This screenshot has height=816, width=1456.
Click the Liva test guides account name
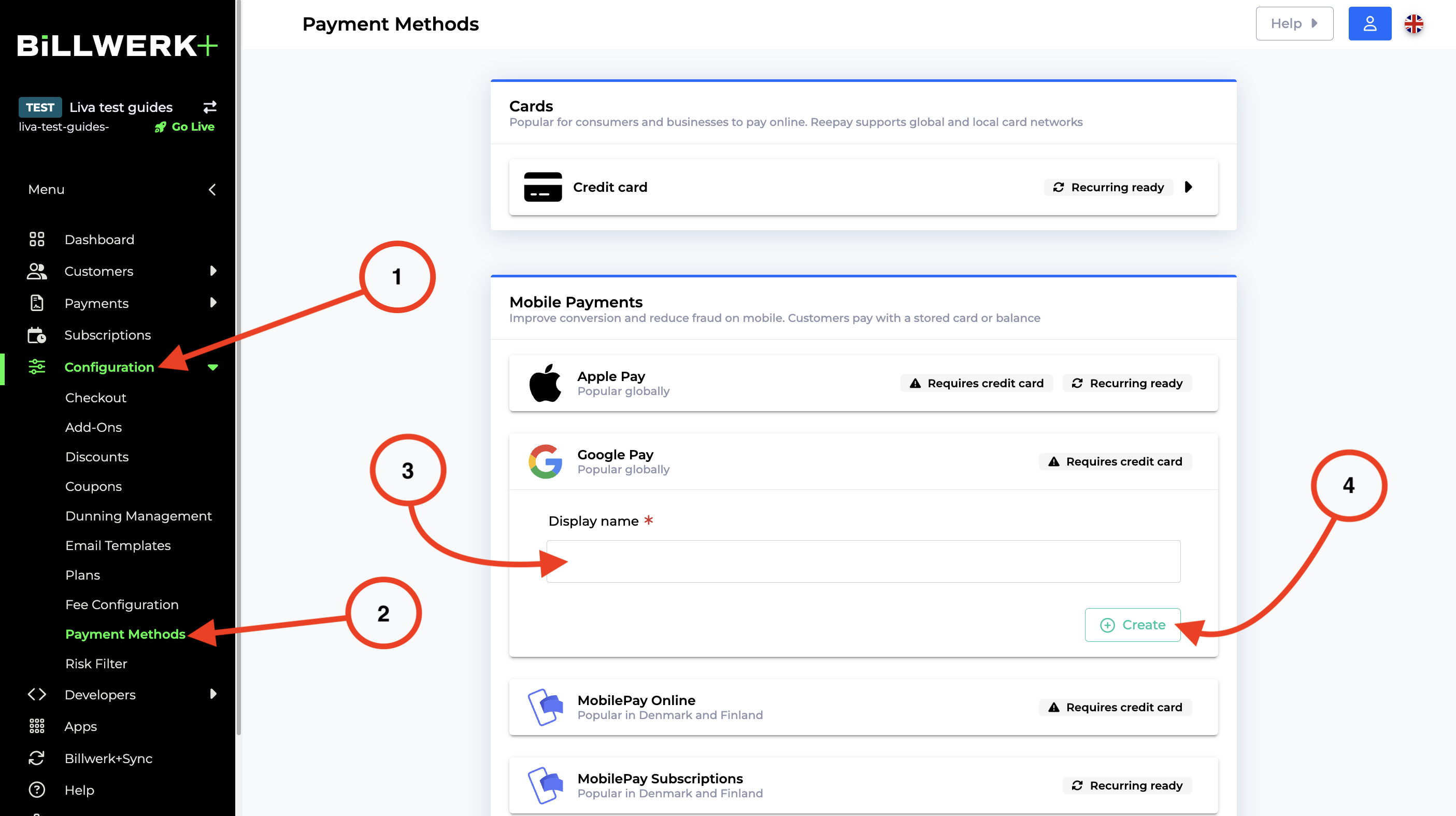tap(121, 107)
